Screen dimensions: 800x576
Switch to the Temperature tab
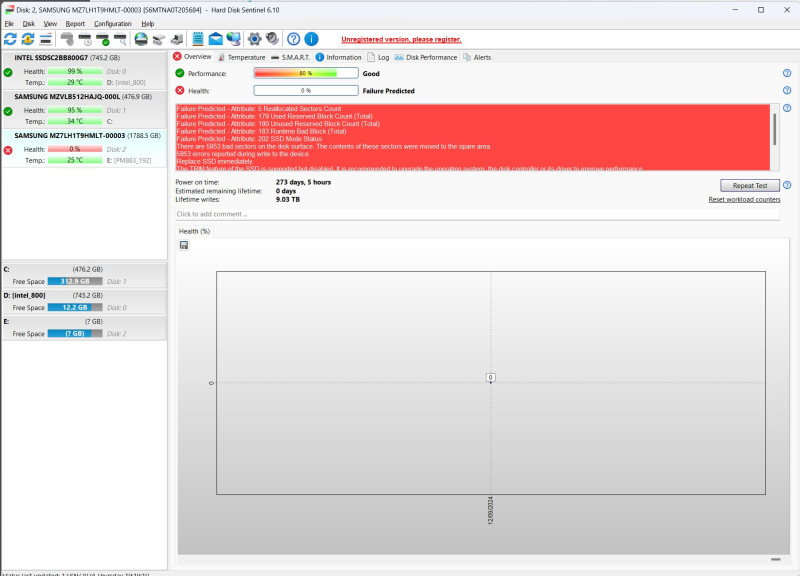click(241, 57)
